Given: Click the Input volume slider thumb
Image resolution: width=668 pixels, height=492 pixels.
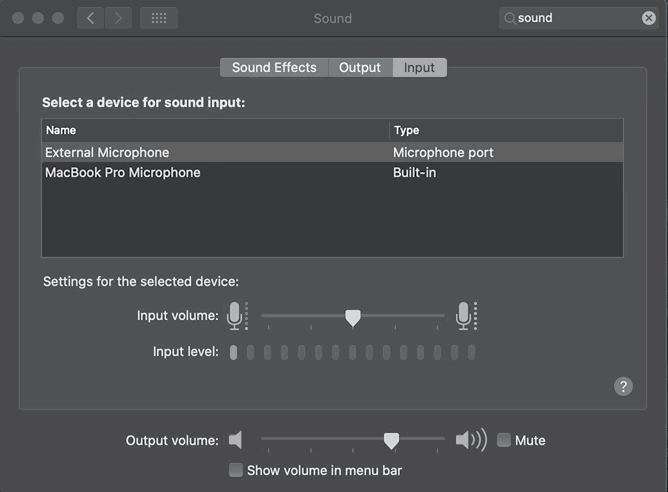Looking at the screenshot, I should (352, 317).
